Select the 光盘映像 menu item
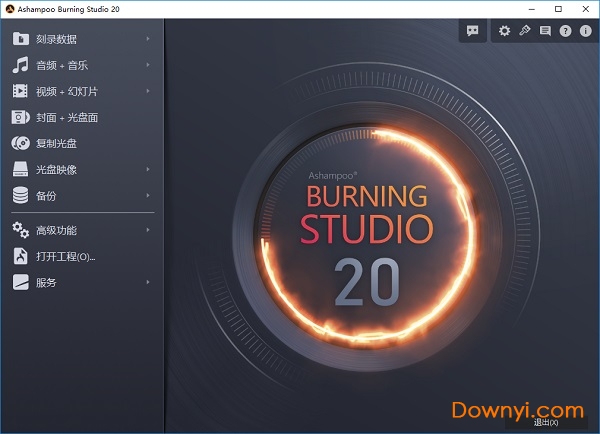Image resolution: width=600 pixels, height=434 pixels. coord(82,169)
